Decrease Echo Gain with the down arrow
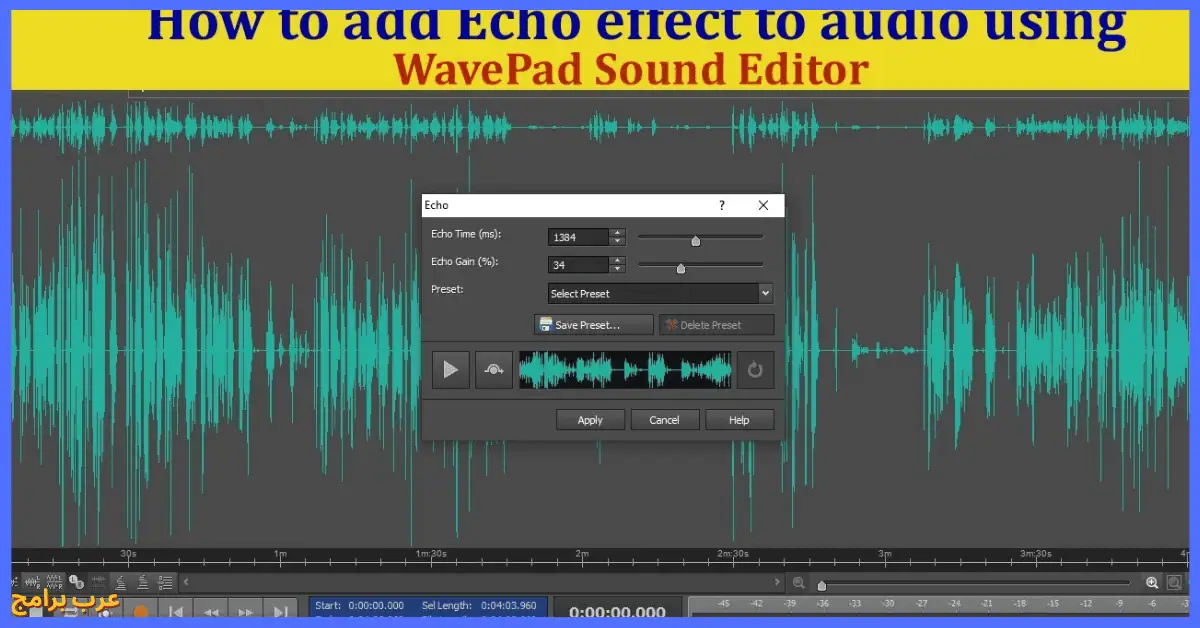1200x628 pixels. click(x=617, y=269)
